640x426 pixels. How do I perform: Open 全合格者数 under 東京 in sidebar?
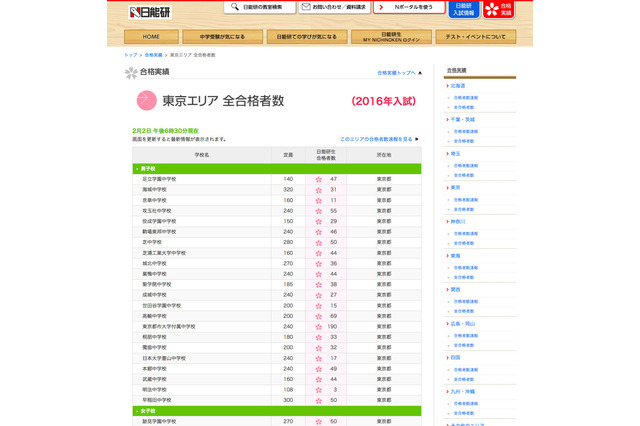point(464,209)
